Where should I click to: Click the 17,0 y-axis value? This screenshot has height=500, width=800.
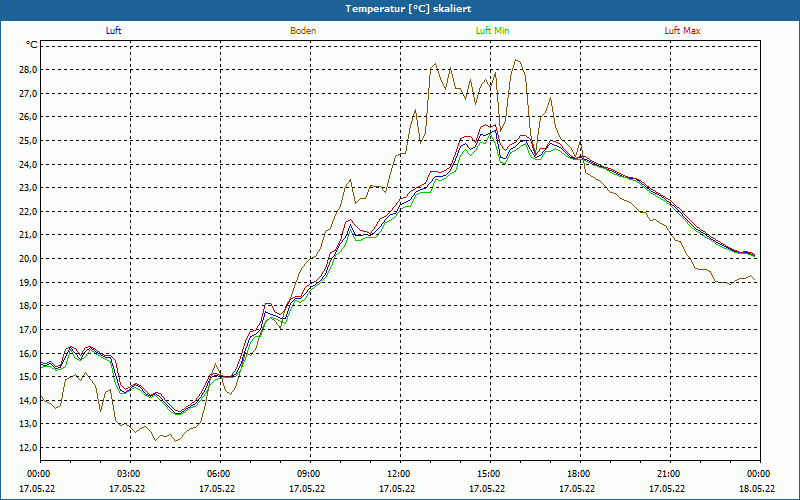tap(29, 330)
